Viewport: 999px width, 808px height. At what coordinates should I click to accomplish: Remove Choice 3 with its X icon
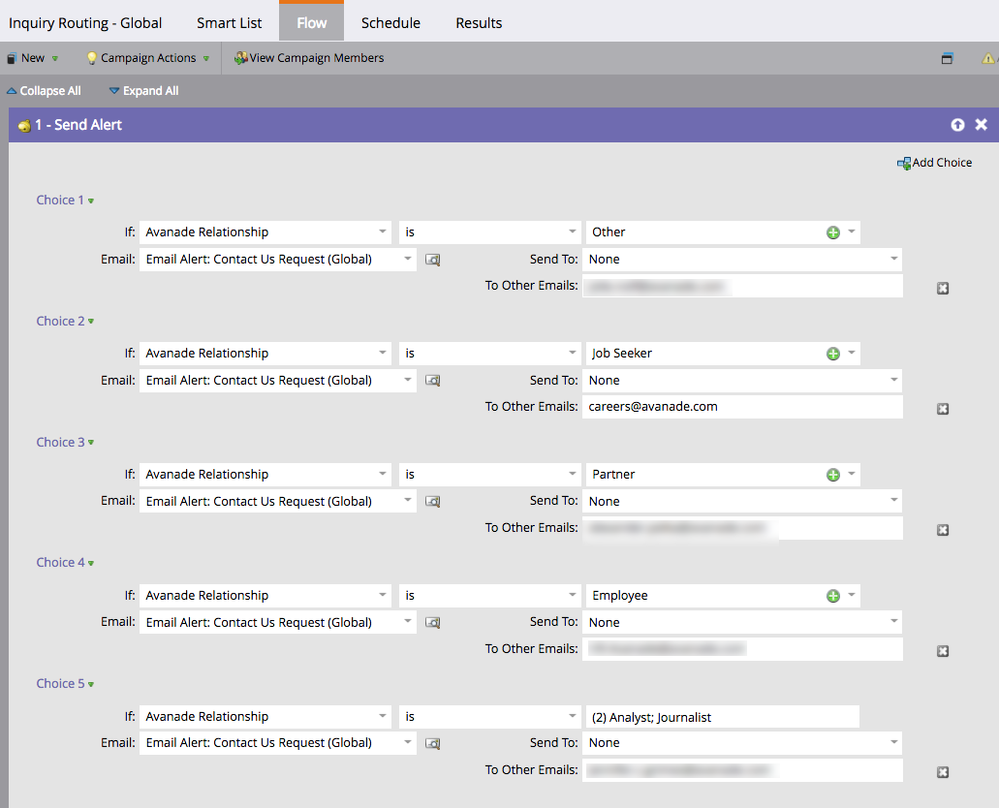tap(943, 530)
